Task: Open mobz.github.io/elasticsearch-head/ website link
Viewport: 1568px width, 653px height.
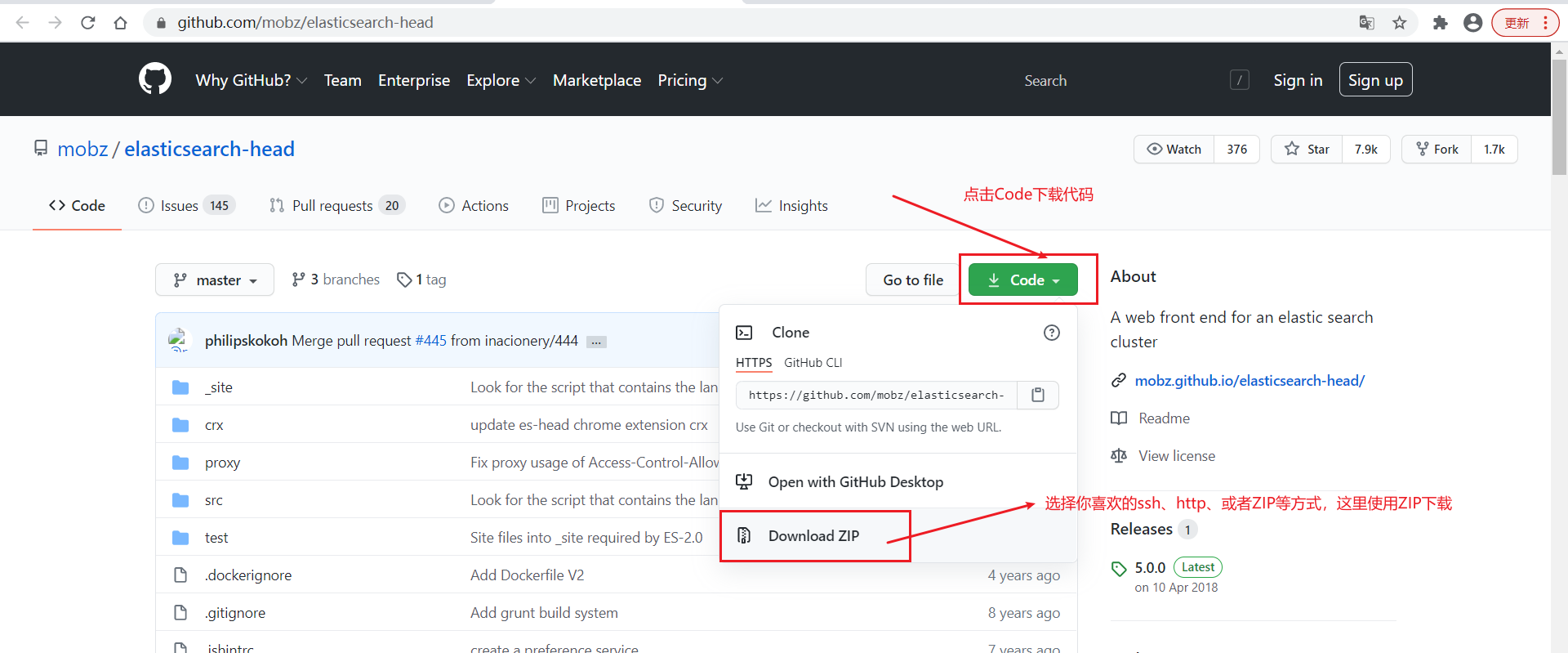Action: point(1249,381)
